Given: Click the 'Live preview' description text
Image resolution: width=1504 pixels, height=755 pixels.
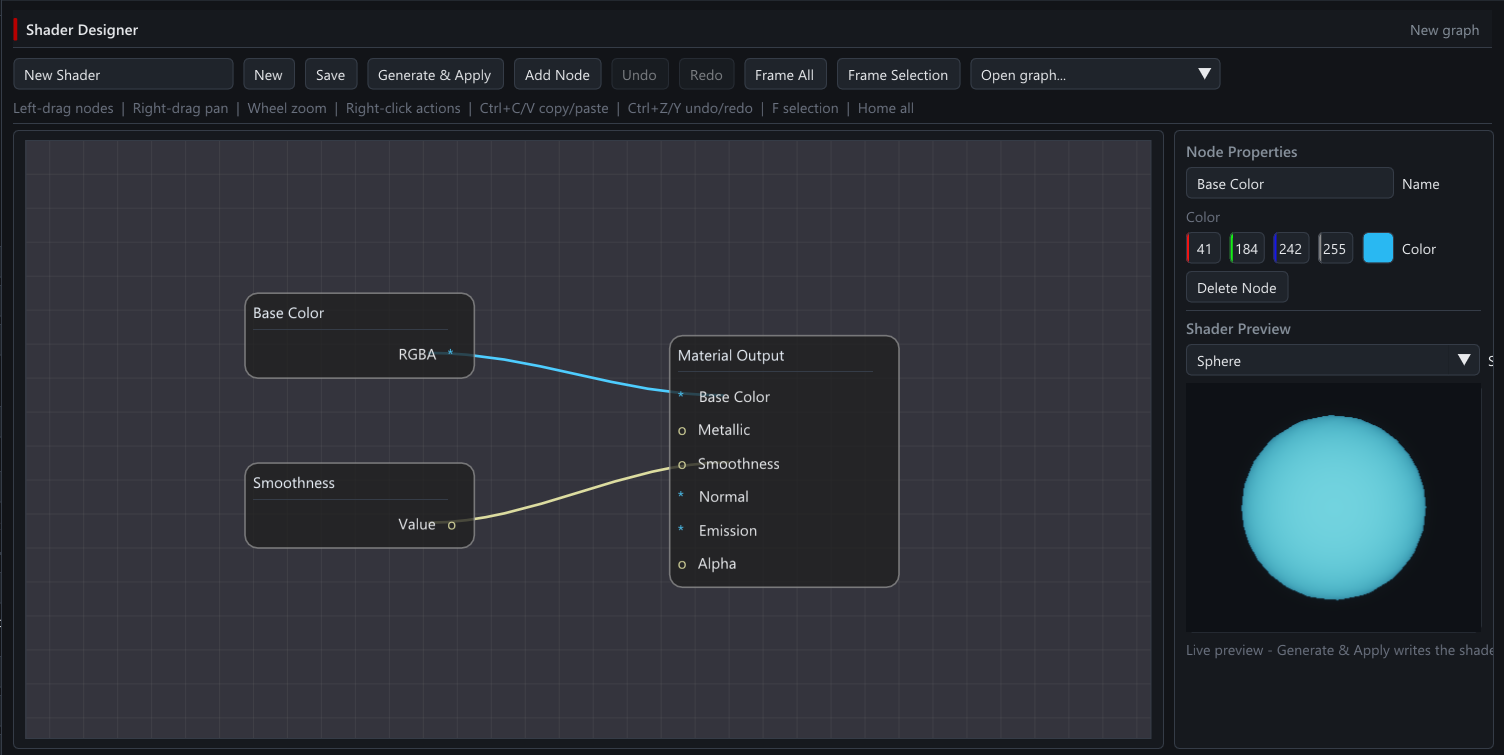Looking at the screenshot, I should pos(1339,650).
